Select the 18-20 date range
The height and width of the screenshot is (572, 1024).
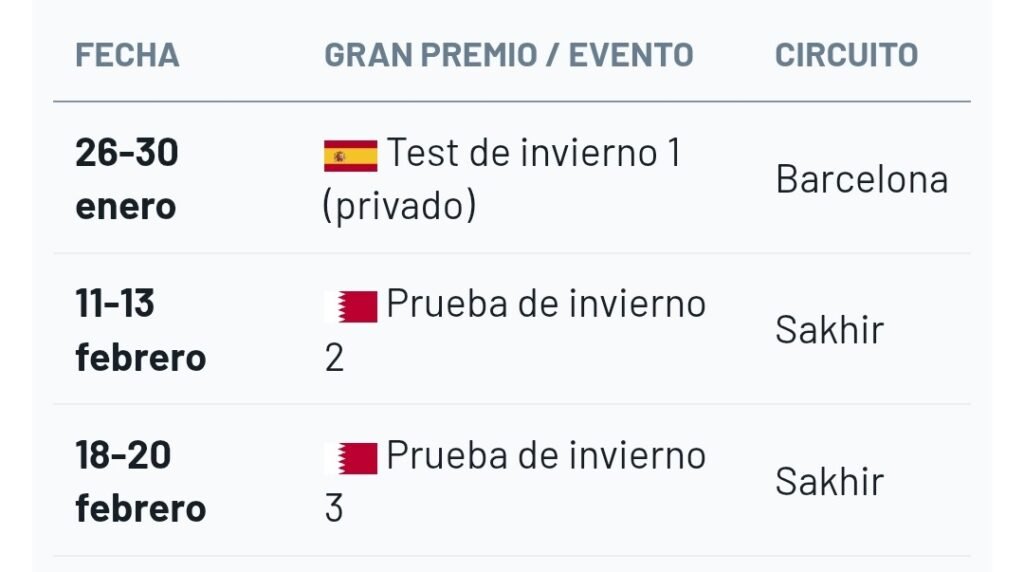click(123, 456)
